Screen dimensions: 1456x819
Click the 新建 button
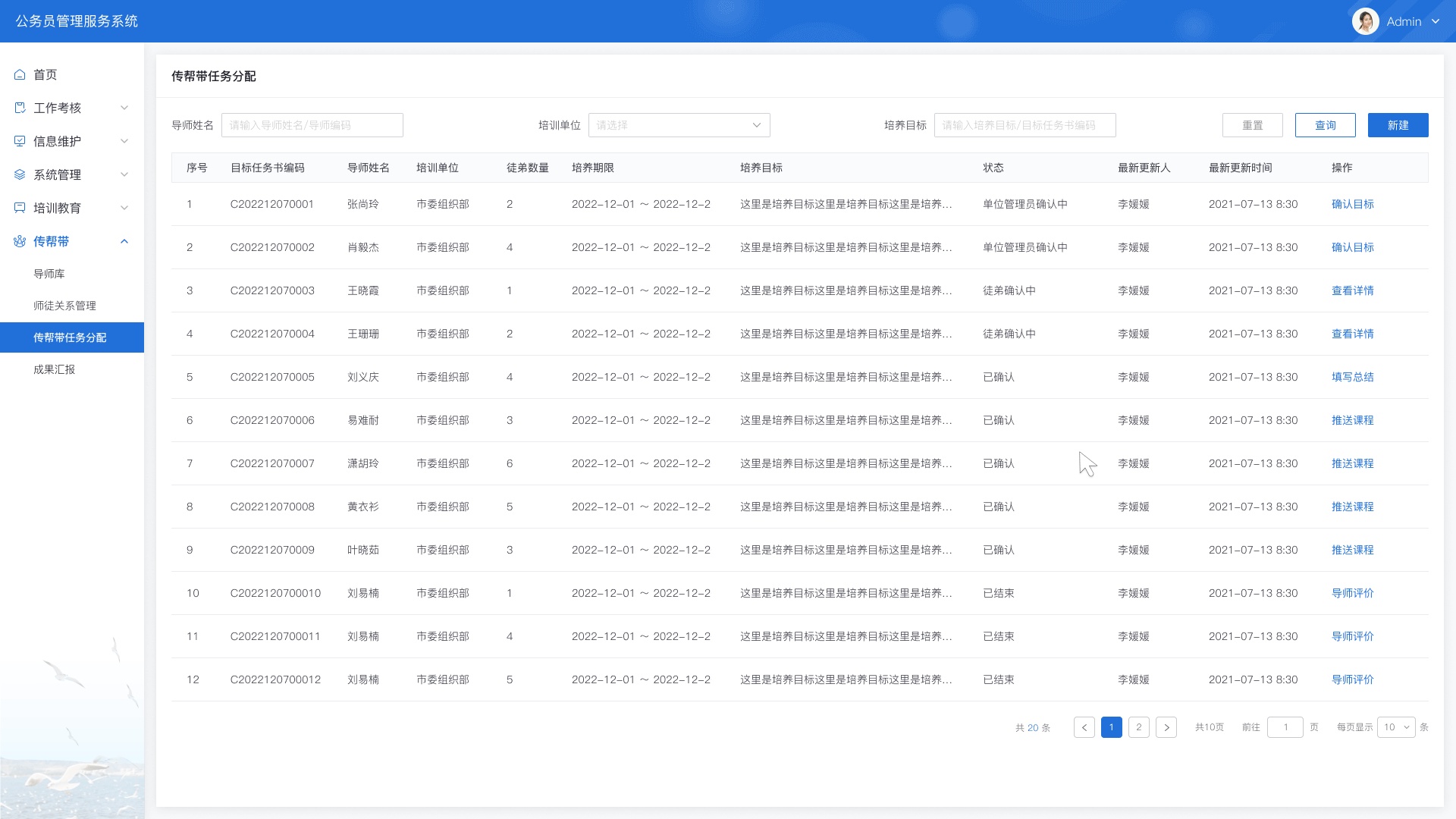(x=1398, y=125)
